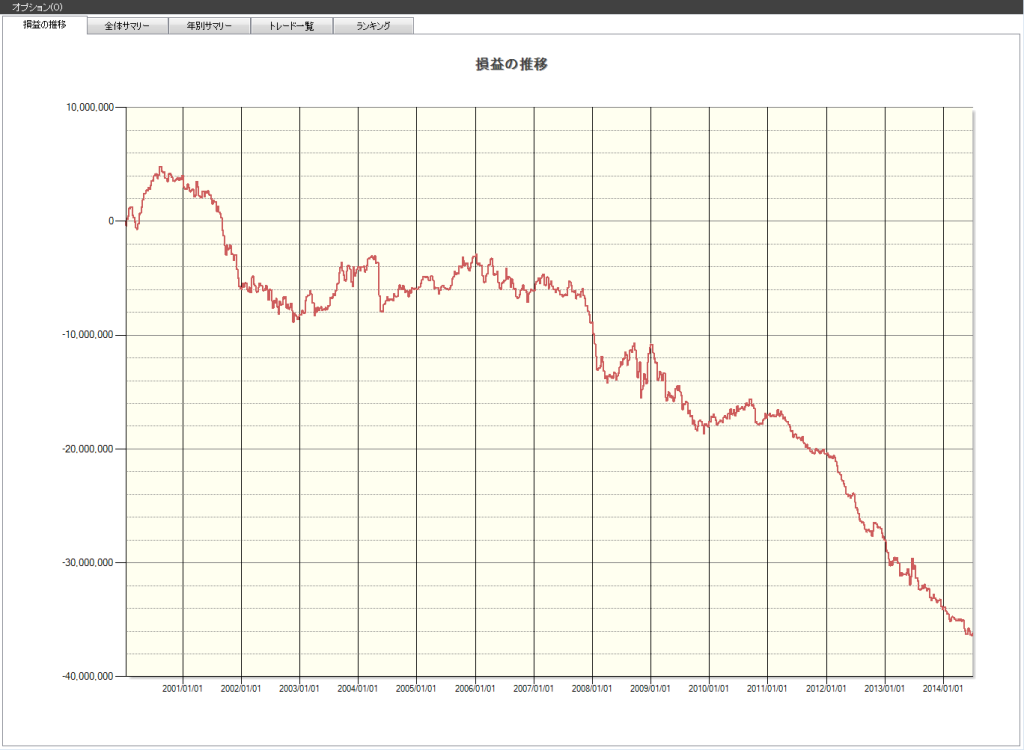
Task: Switch to the 損益の推移 tab
Action: (44, 25)
